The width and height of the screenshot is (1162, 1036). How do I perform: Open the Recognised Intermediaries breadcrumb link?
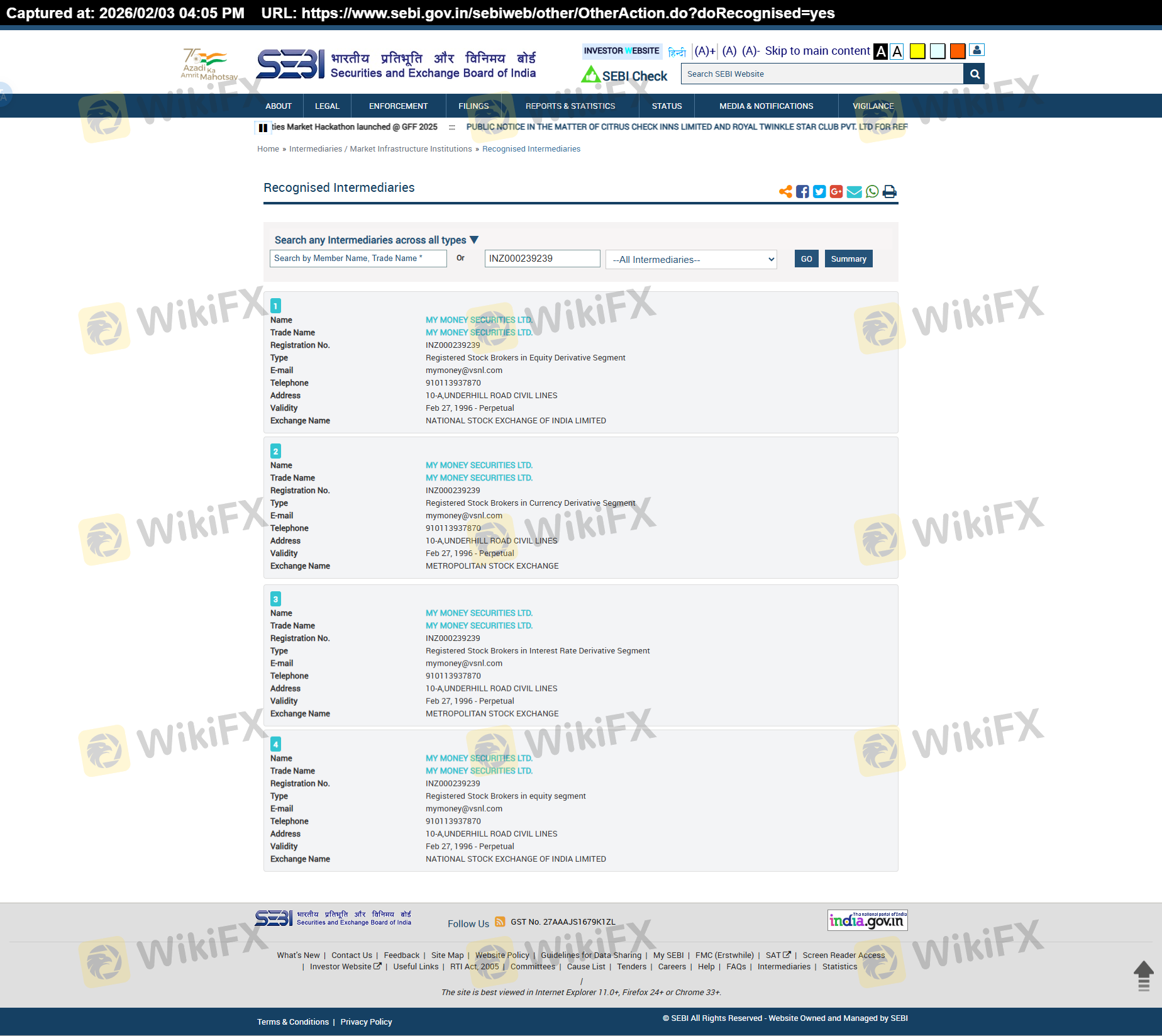pyautogui.click(x=531, y=149)
